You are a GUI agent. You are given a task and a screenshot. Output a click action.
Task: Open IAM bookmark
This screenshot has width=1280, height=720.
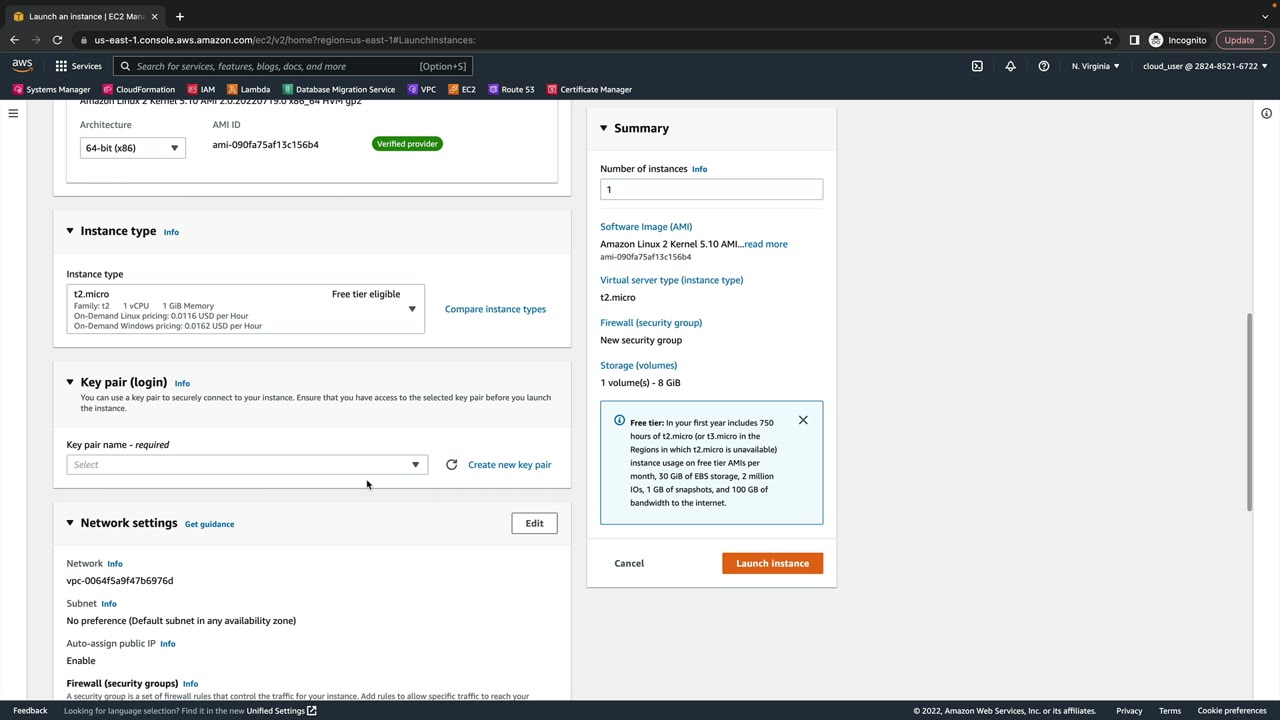pos(201,89)
